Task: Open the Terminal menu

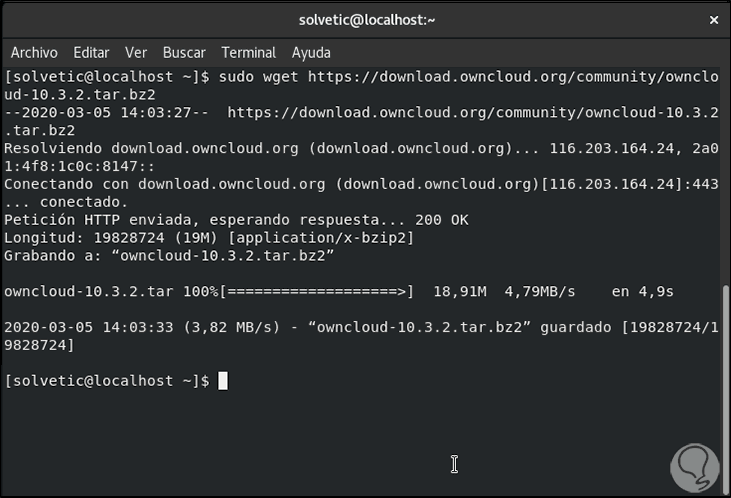Action: coord(248,52)
